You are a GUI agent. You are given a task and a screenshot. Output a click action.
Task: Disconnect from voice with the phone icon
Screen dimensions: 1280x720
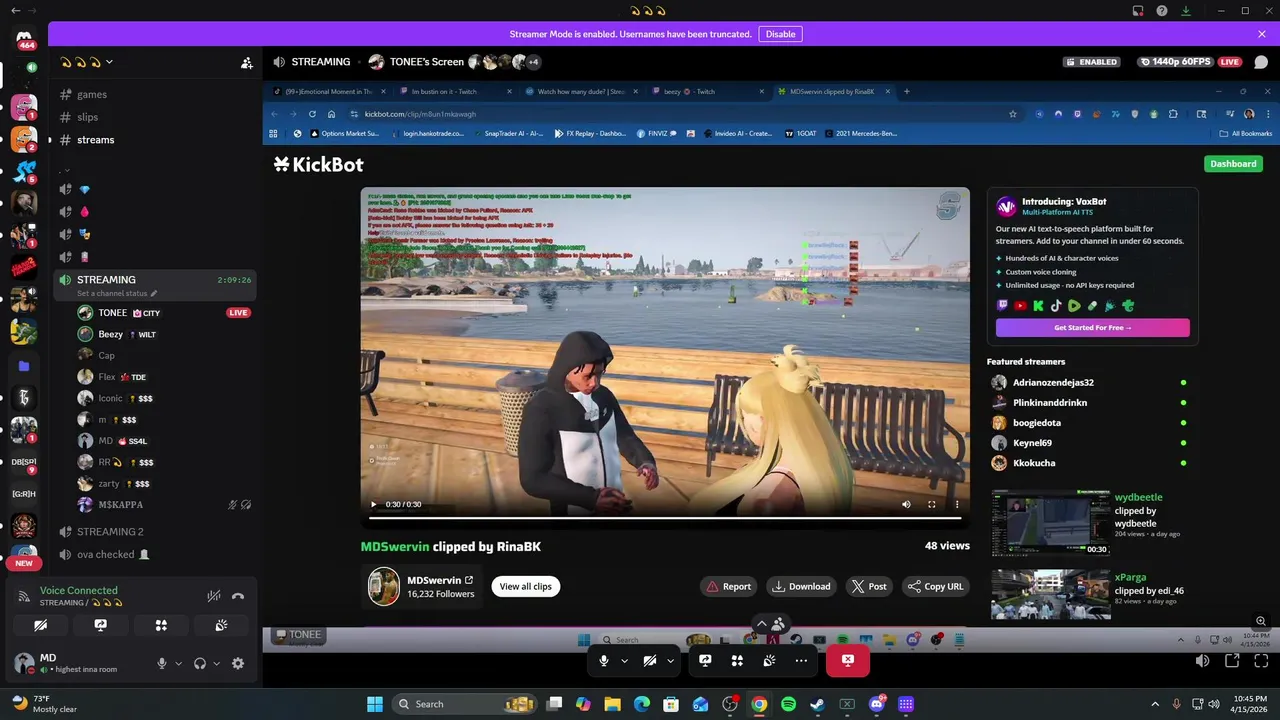238,596
